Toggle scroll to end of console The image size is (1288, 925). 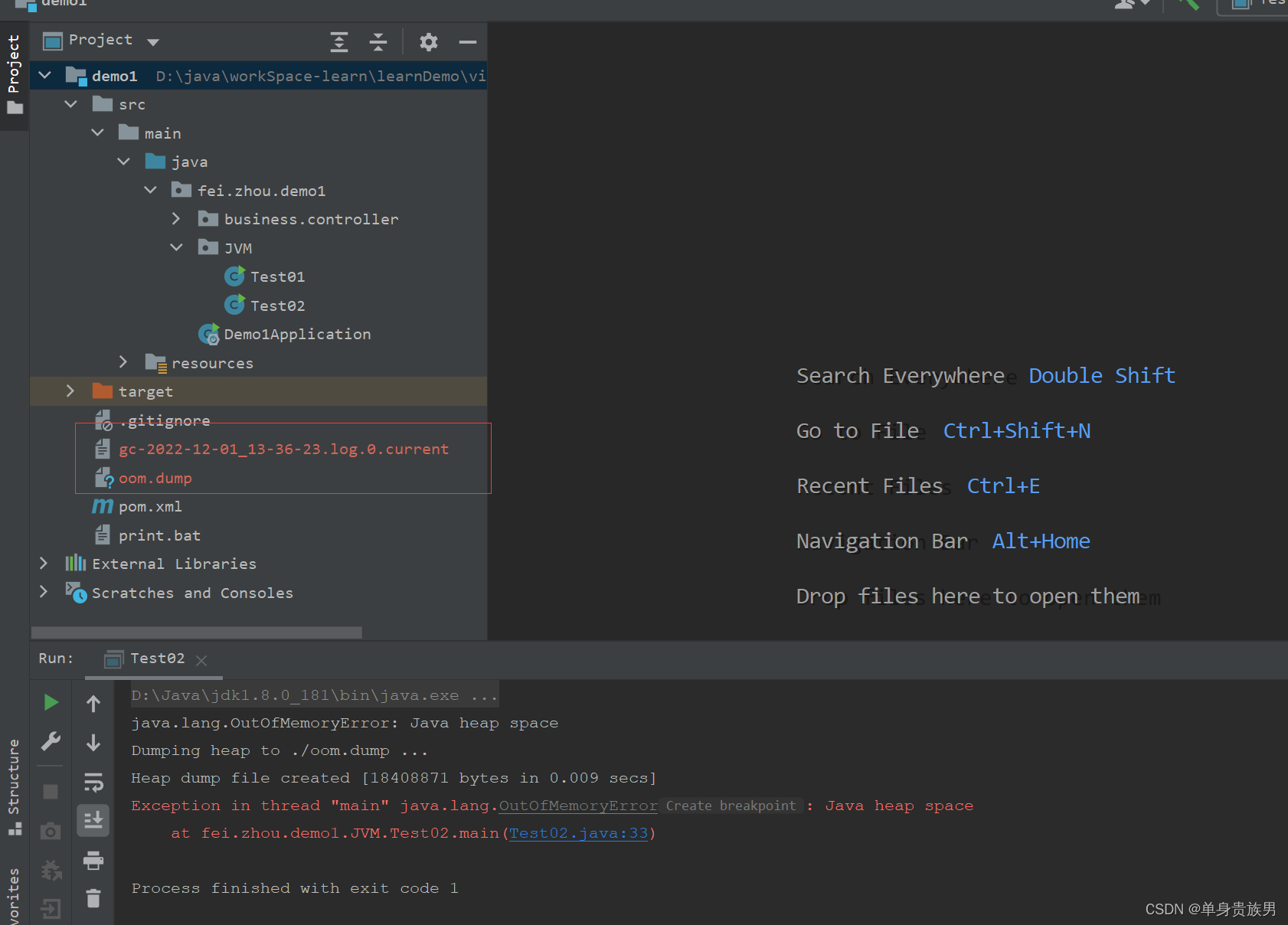click(x=93, y=821)
